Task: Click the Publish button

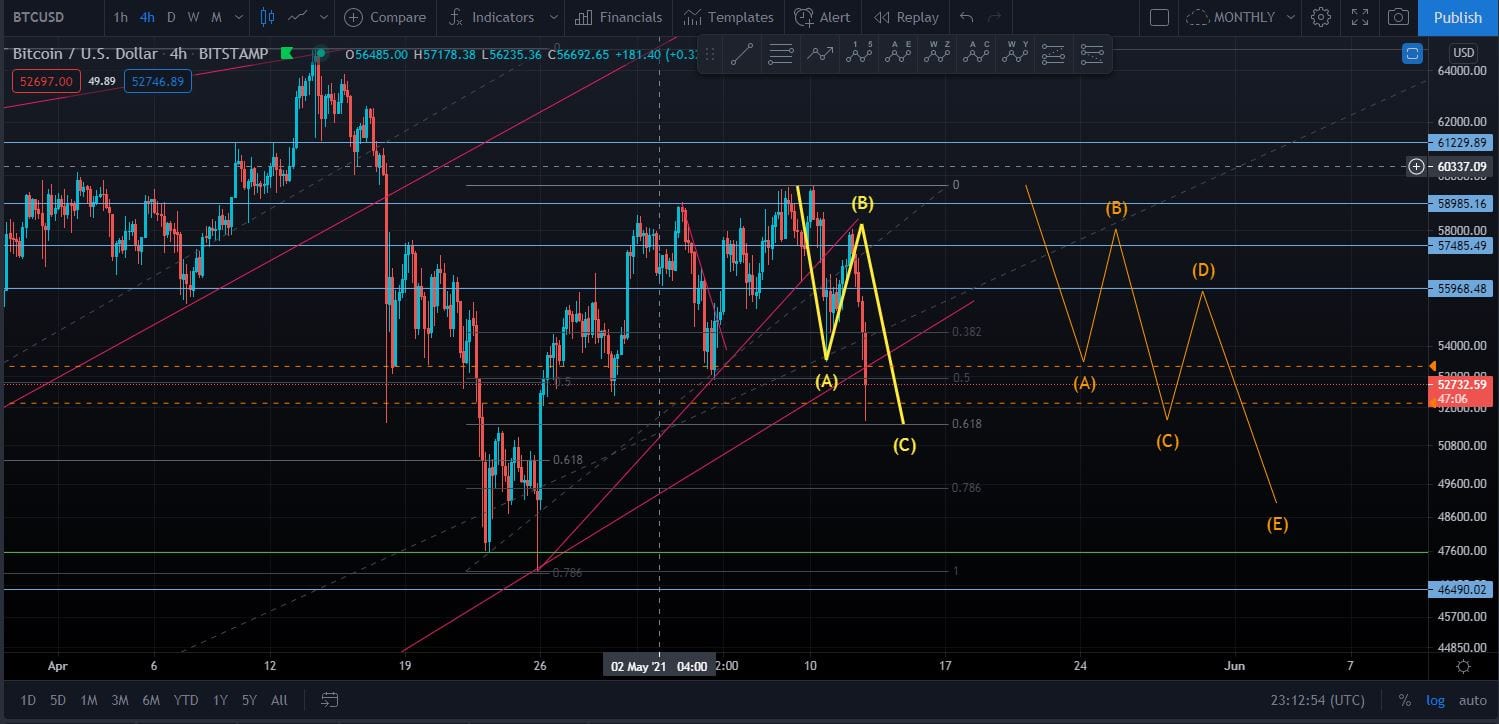Action: [1457, 17]
